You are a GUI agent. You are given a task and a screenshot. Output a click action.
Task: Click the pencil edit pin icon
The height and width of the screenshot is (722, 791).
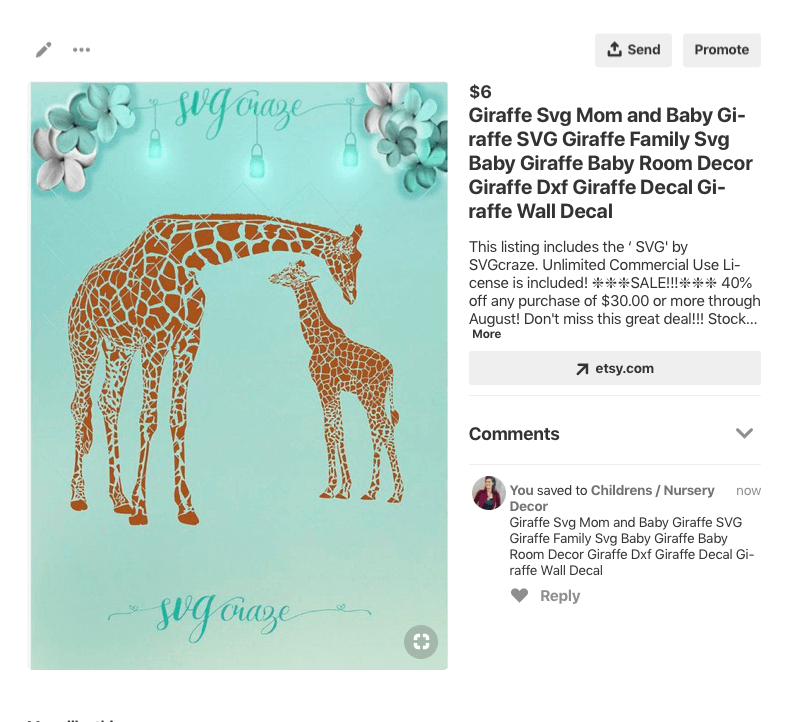[x=43, y=50]
